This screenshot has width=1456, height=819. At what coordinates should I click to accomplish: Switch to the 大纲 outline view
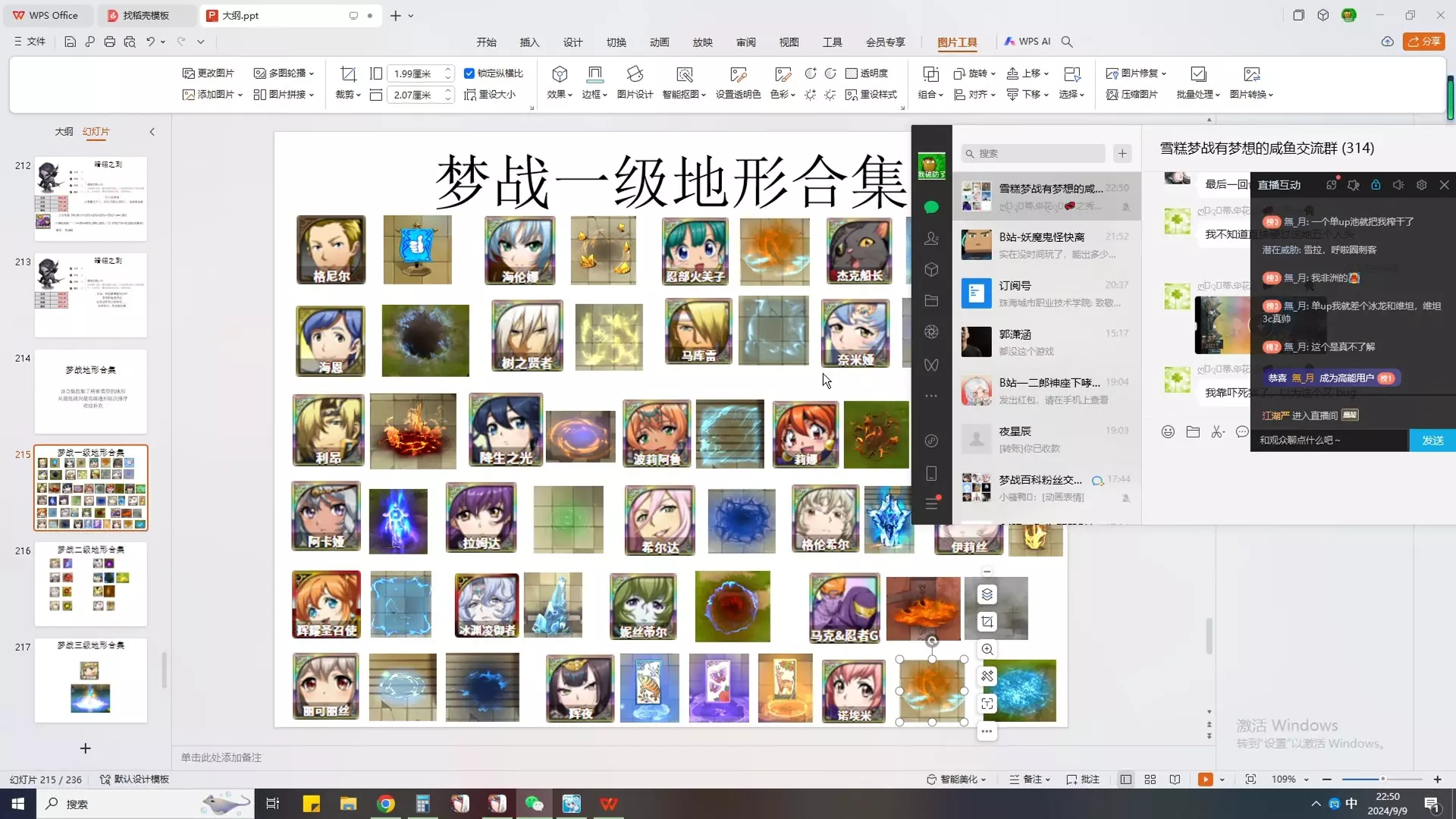(x=64, y=132)
